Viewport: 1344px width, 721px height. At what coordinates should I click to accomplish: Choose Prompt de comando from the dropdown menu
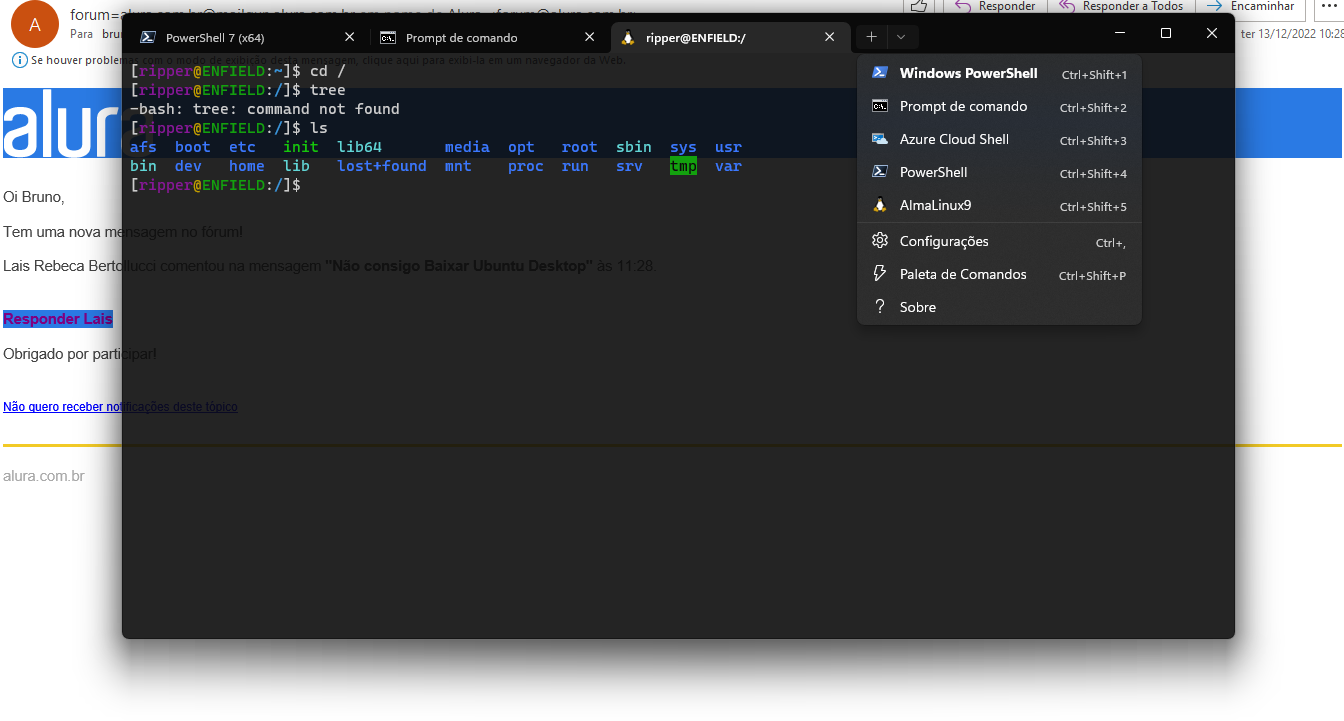pos(999,106)
